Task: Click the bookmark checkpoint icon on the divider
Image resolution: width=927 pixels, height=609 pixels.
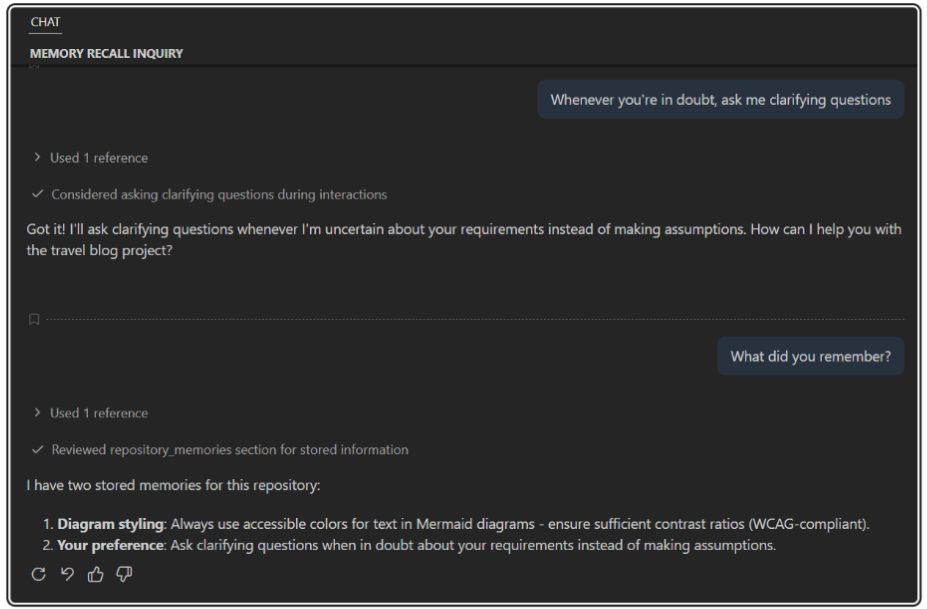Action: [34, 320]
